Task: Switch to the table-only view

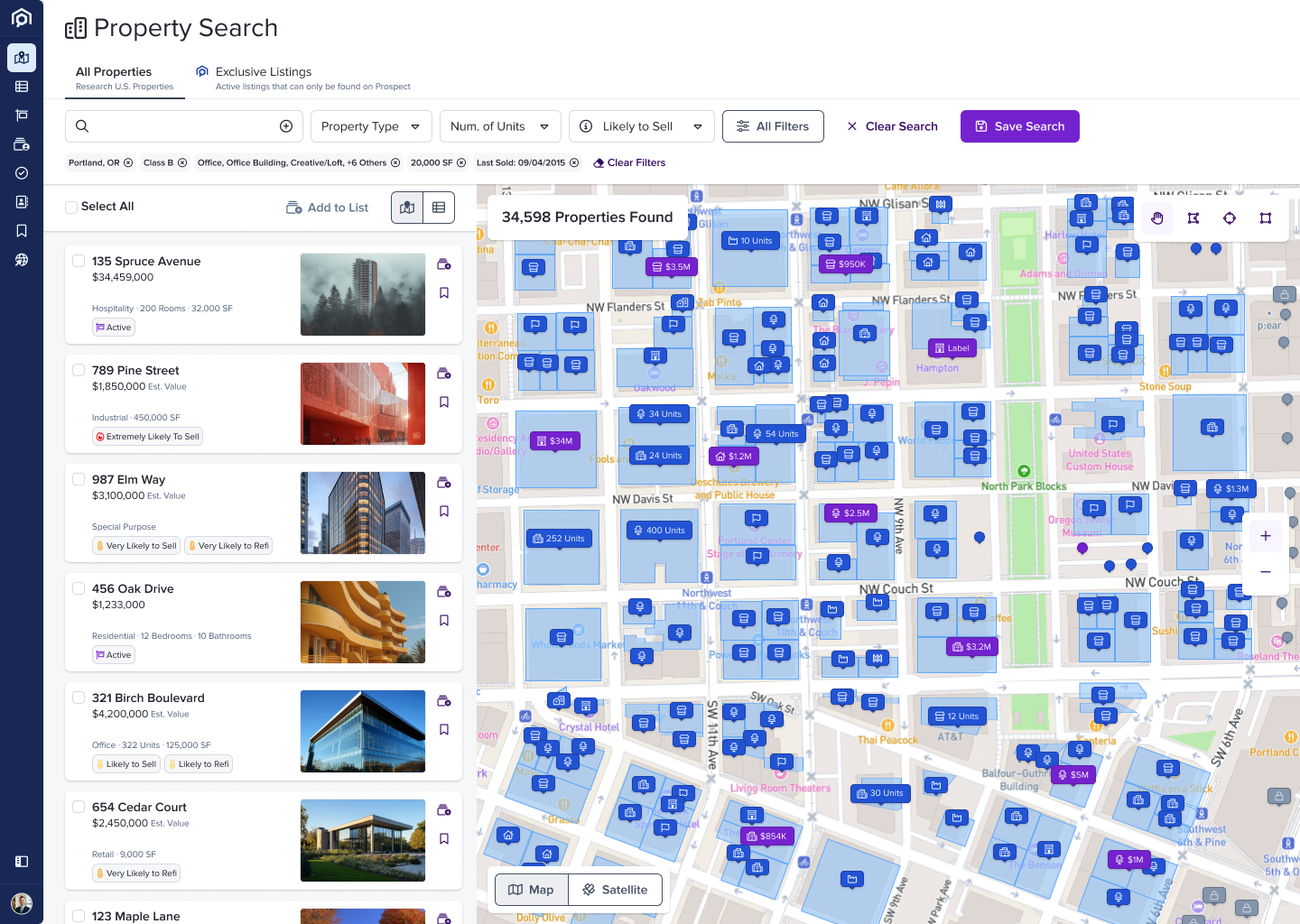Action: [439, 208]
